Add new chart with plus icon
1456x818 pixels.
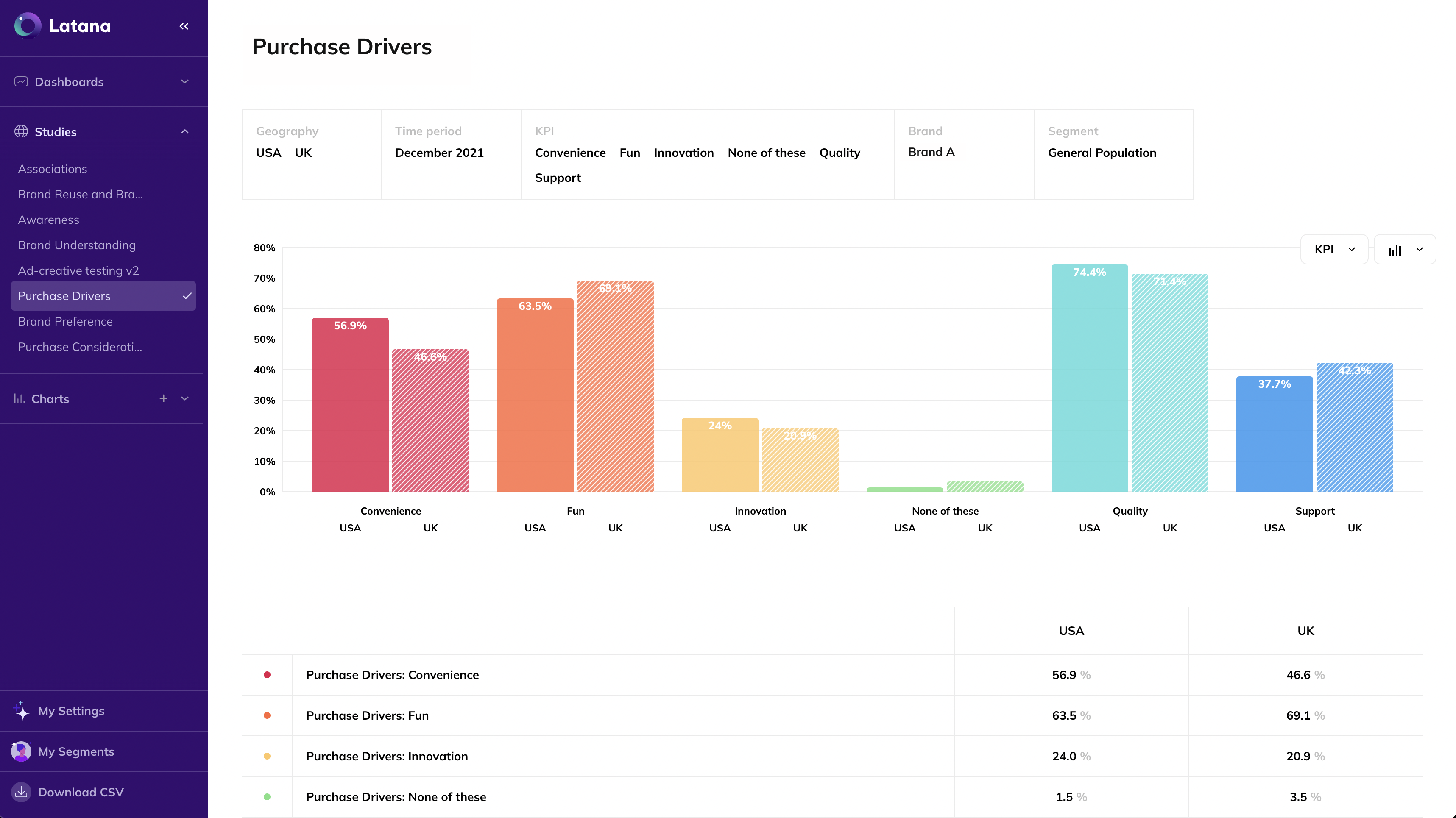tap(163, 398)
